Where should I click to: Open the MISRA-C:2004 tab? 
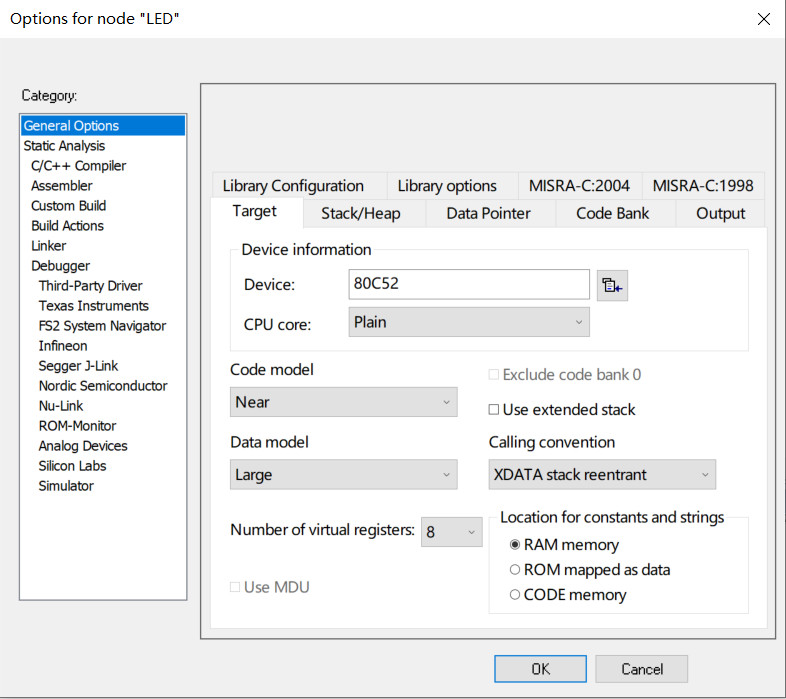click(x=579, y=186)
